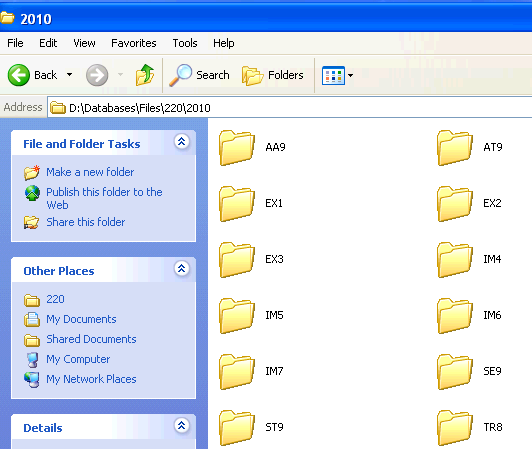Select the AA9 folder icon
This screenshot has height=449, width=532.
[x=237, y=148]
